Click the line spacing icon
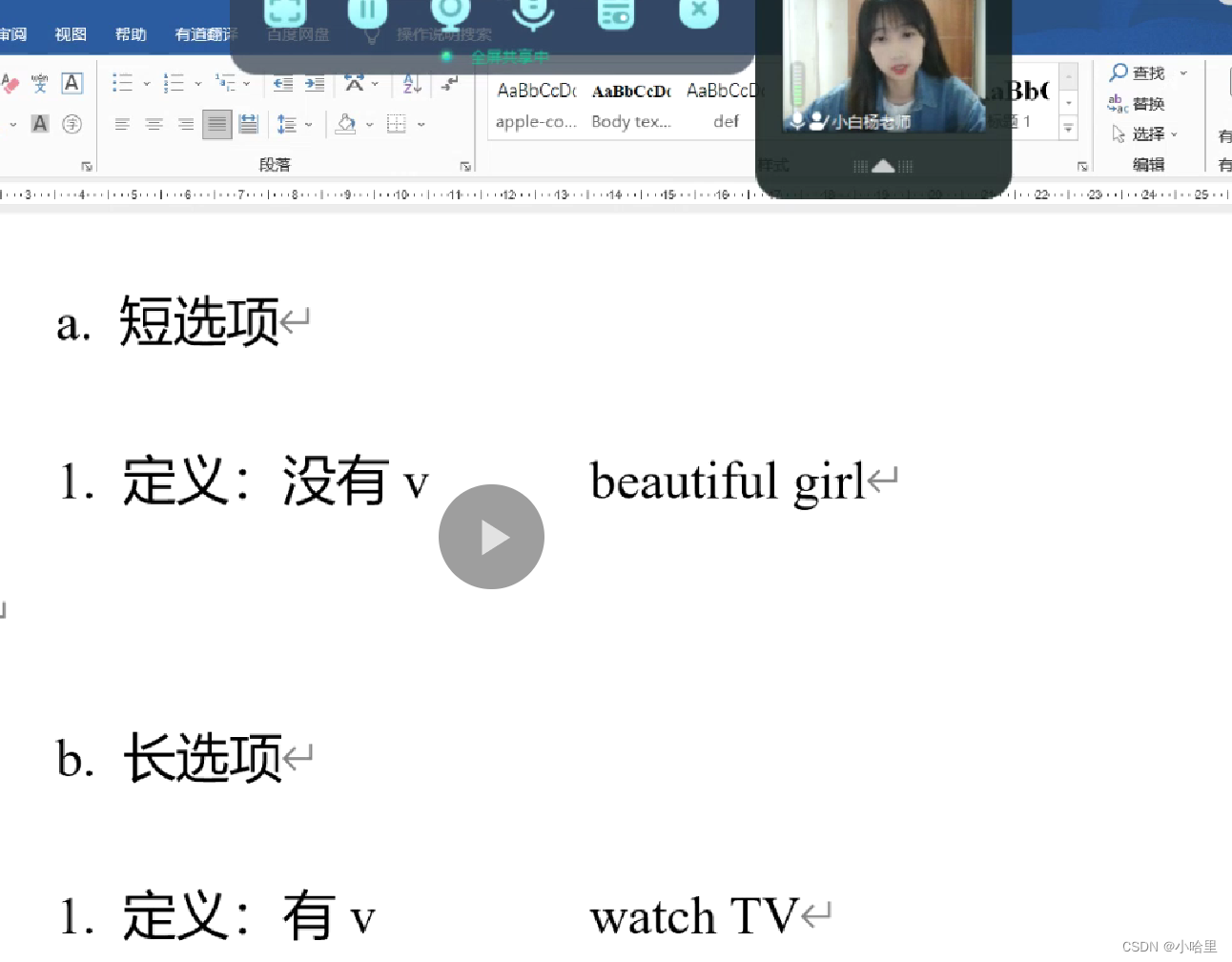This screenshot has height=962, width=1232. point(286,124)
